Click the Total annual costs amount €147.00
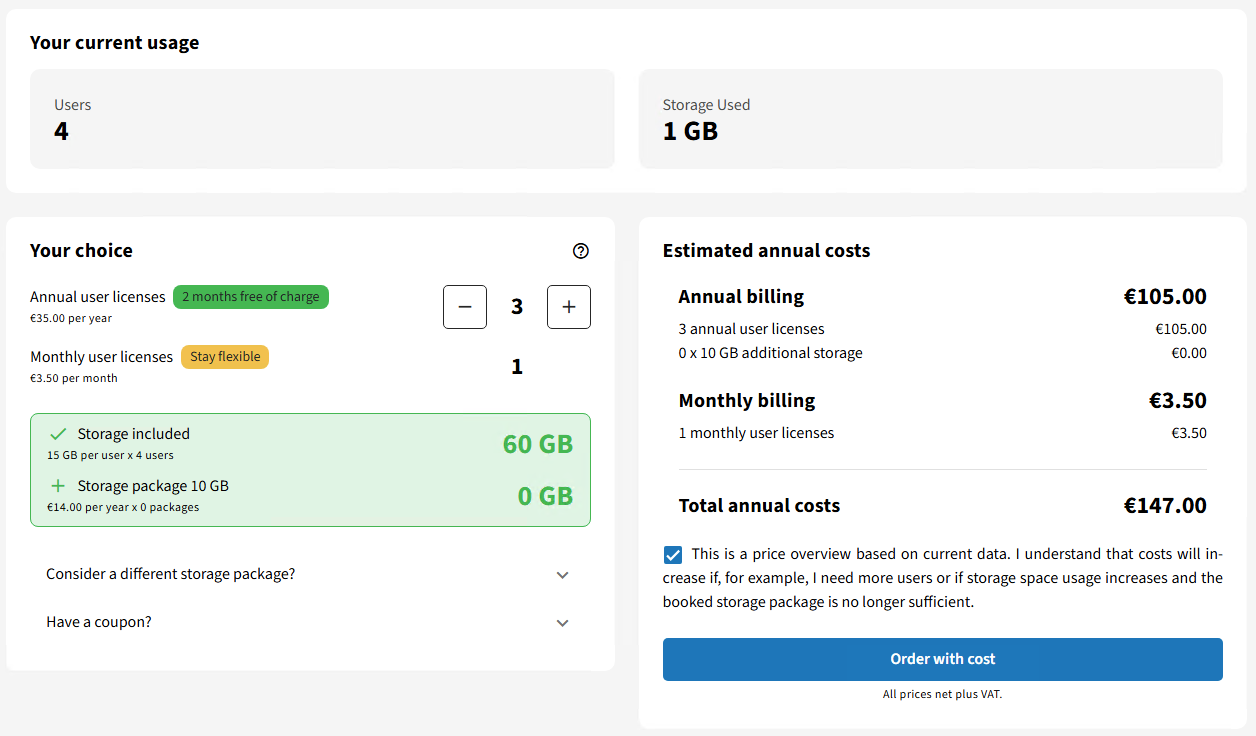The width and height of the screenshot is (1256, 736). 1165,506
